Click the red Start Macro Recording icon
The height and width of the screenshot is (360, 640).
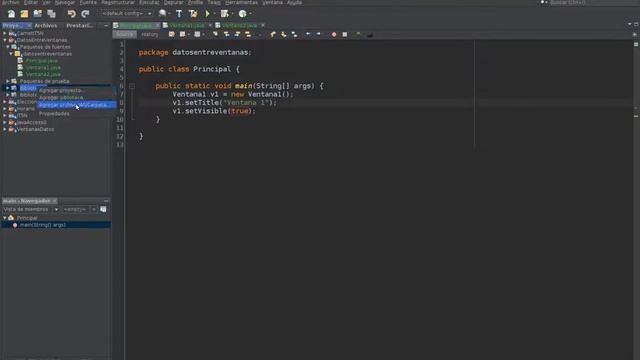point(334,35)
